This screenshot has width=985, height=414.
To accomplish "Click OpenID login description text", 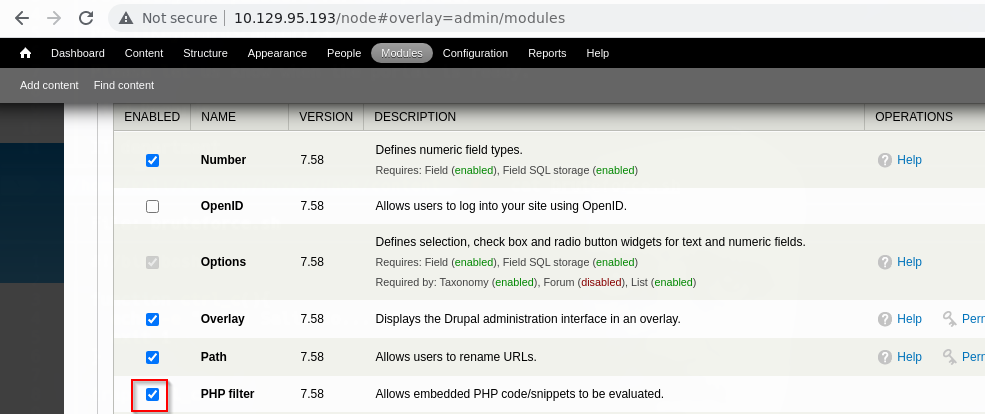I will (501, 206).
